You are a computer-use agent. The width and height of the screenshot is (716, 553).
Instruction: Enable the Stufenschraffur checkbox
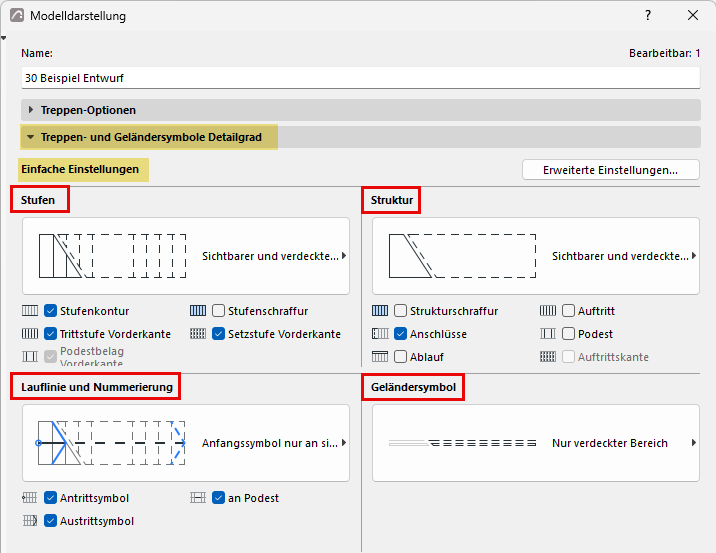[218, 311]
